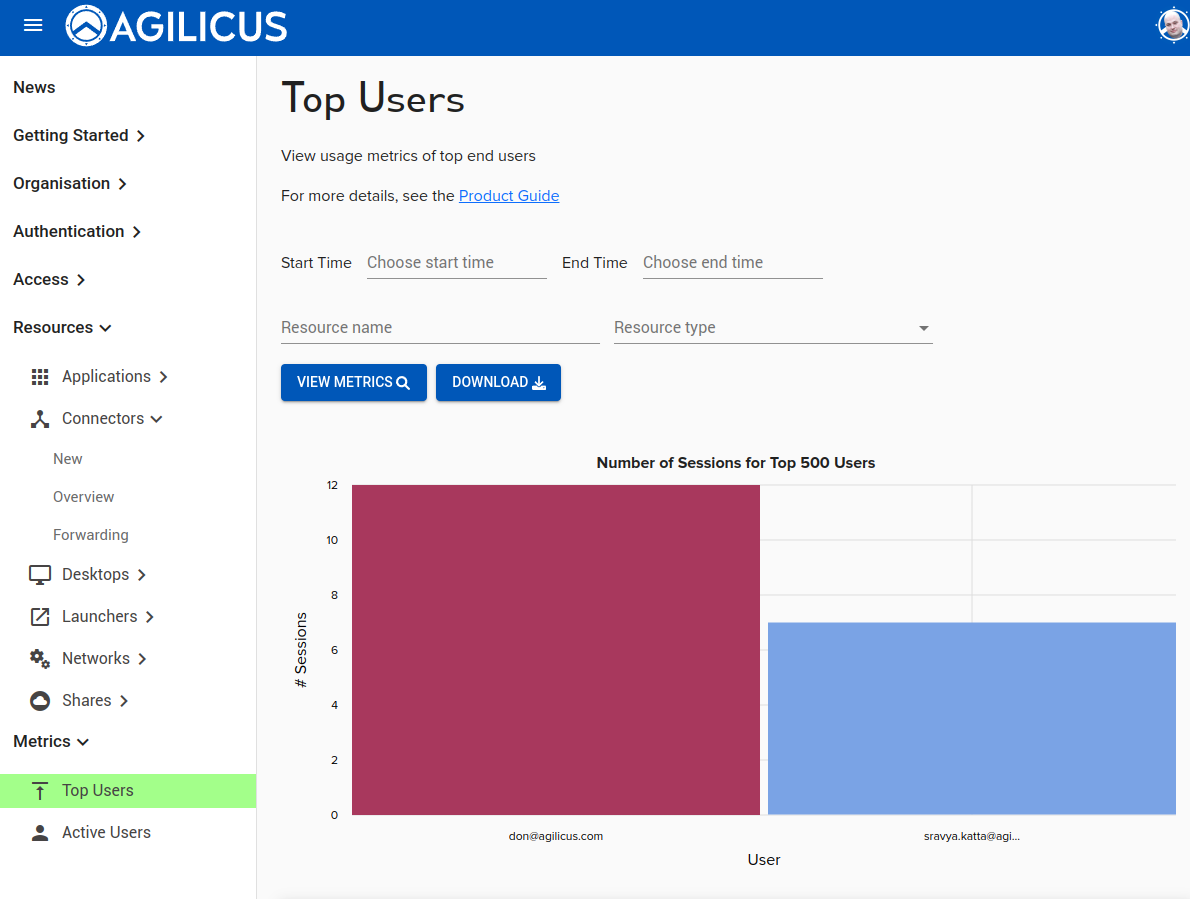Screen dimensions: 1190x899
Task: Open the user profile avatar
Action: pos(1172,26)
